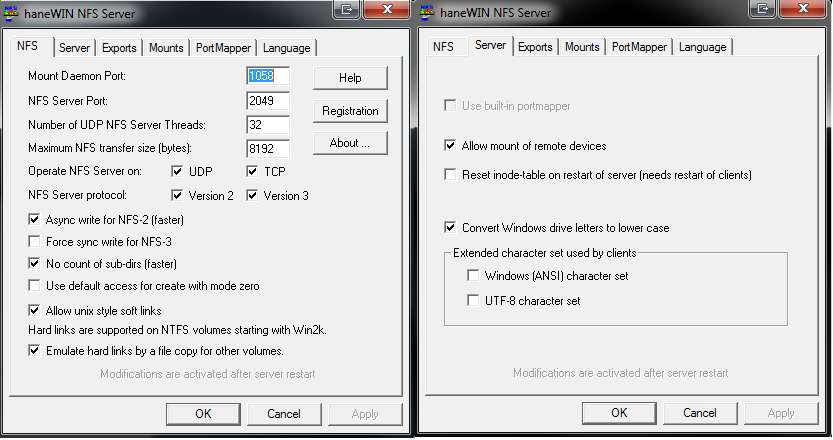Click the Maximum NFS transfer size field
The height and width of the screenshot is (440, 833).
click(268, 149)
